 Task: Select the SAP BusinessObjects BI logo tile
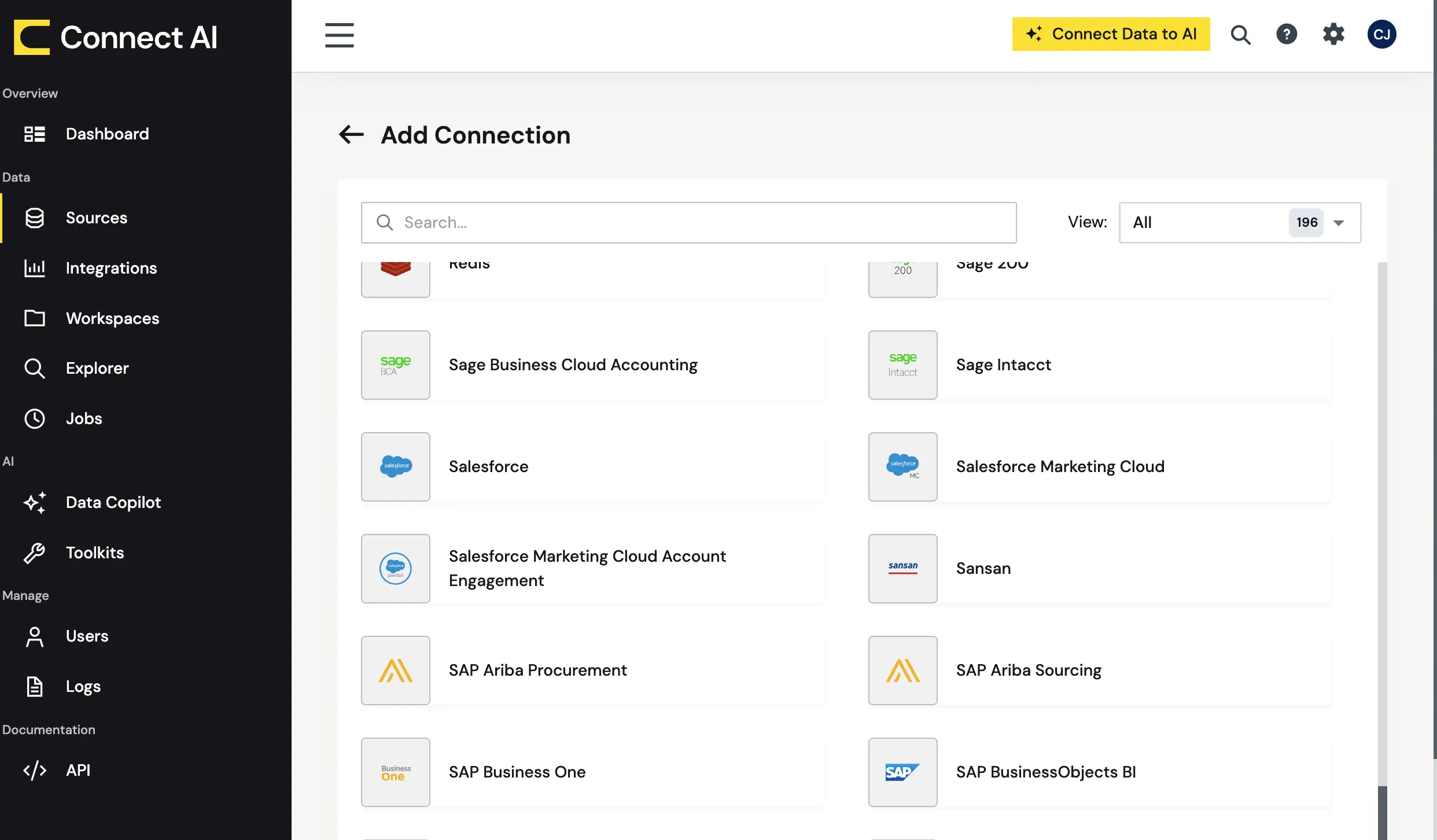coord(902,772)
